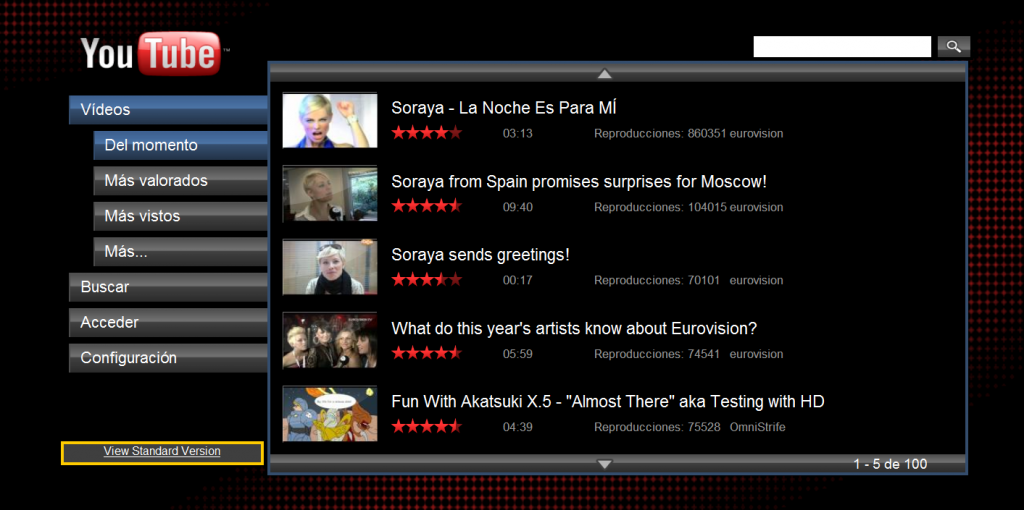Click the 09:40 duration text
Screen dimensions: 1024x510
pyautogui.click(x=517, y=207)
